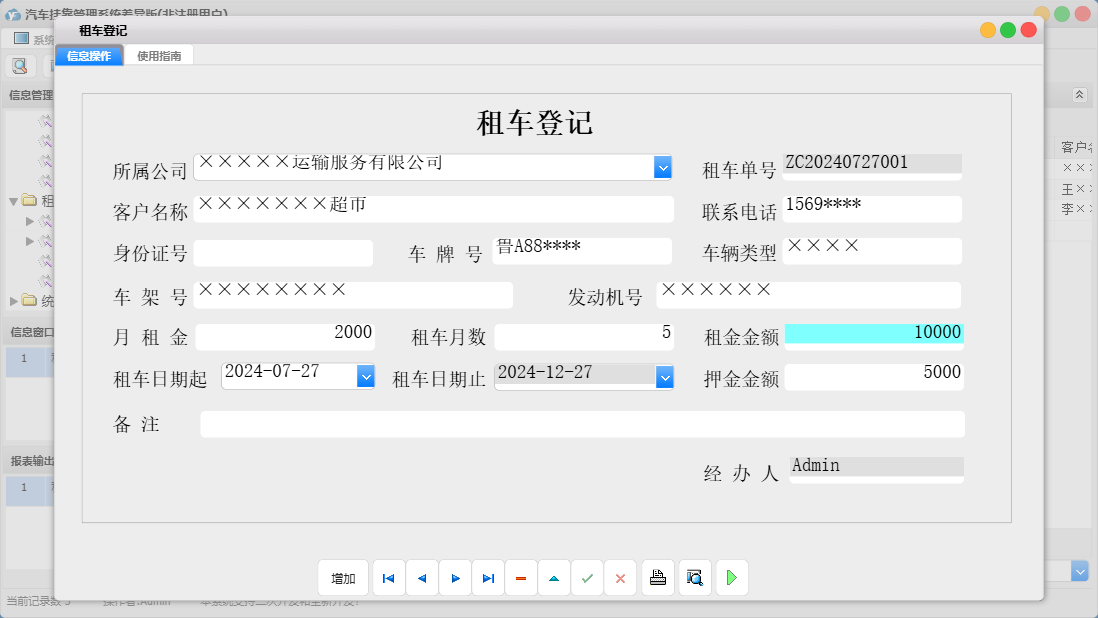1098x618 pixels.
Task: Jump to the last record
Action: [487, 577]
